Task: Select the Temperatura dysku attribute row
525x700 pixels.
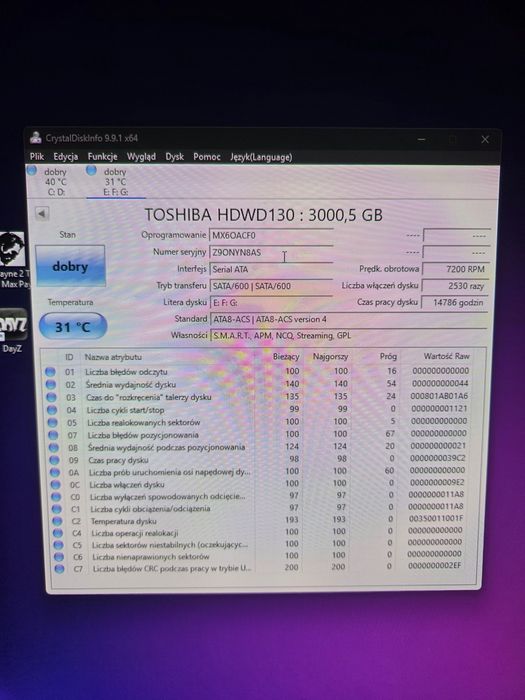Action: click(260, 520)
